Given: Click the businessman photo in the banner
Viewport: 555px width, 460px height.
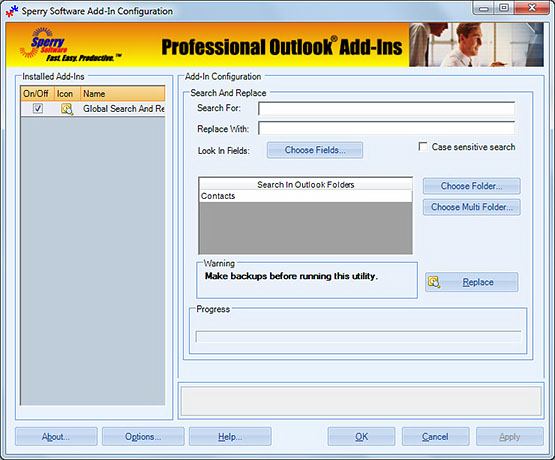Looking at the screenshot, I should pyautogui.click(x=476, y=45).
